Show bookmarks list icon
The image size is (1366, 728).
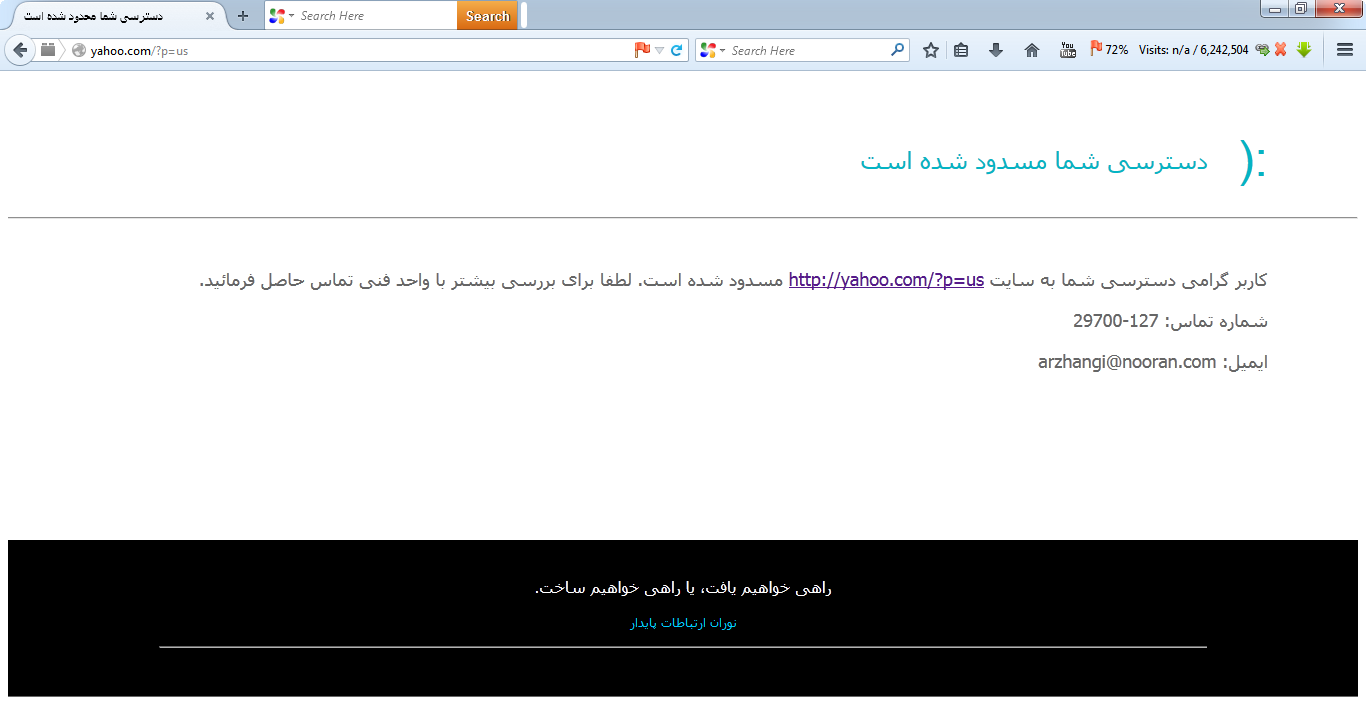(x=961, y=50)
